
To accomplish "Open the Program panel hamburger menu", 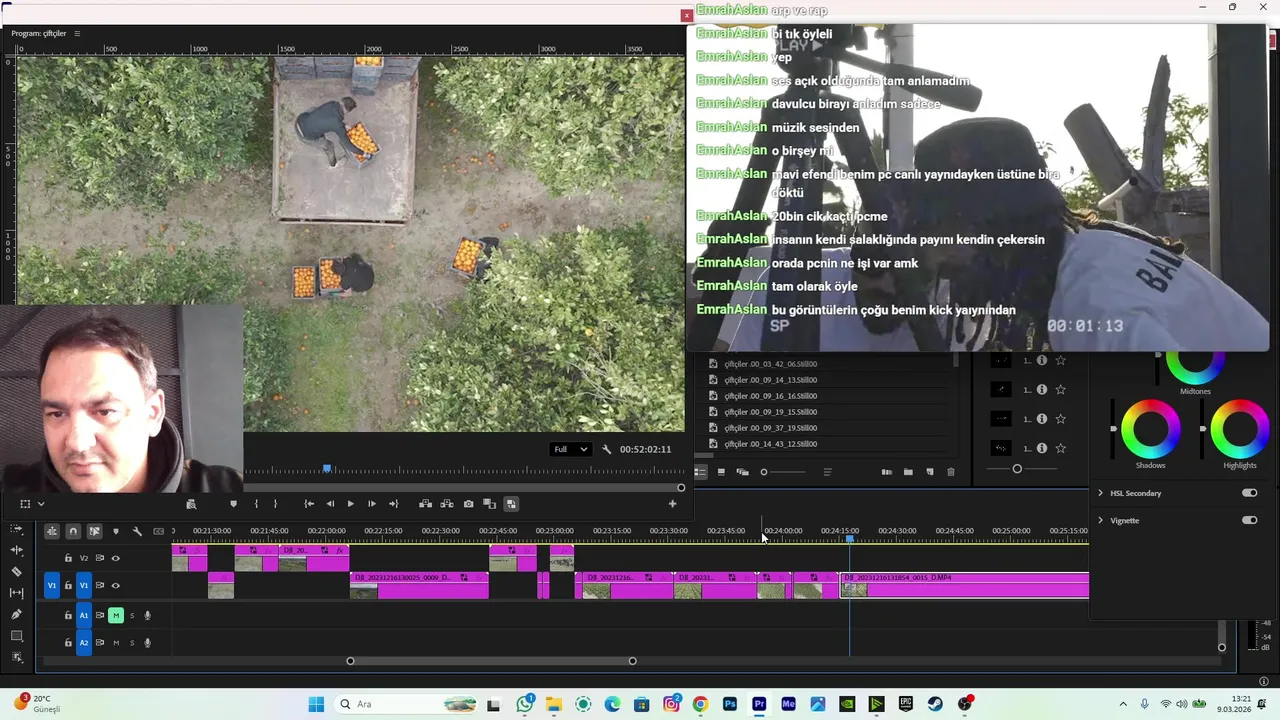I will [x=77, y=33].
